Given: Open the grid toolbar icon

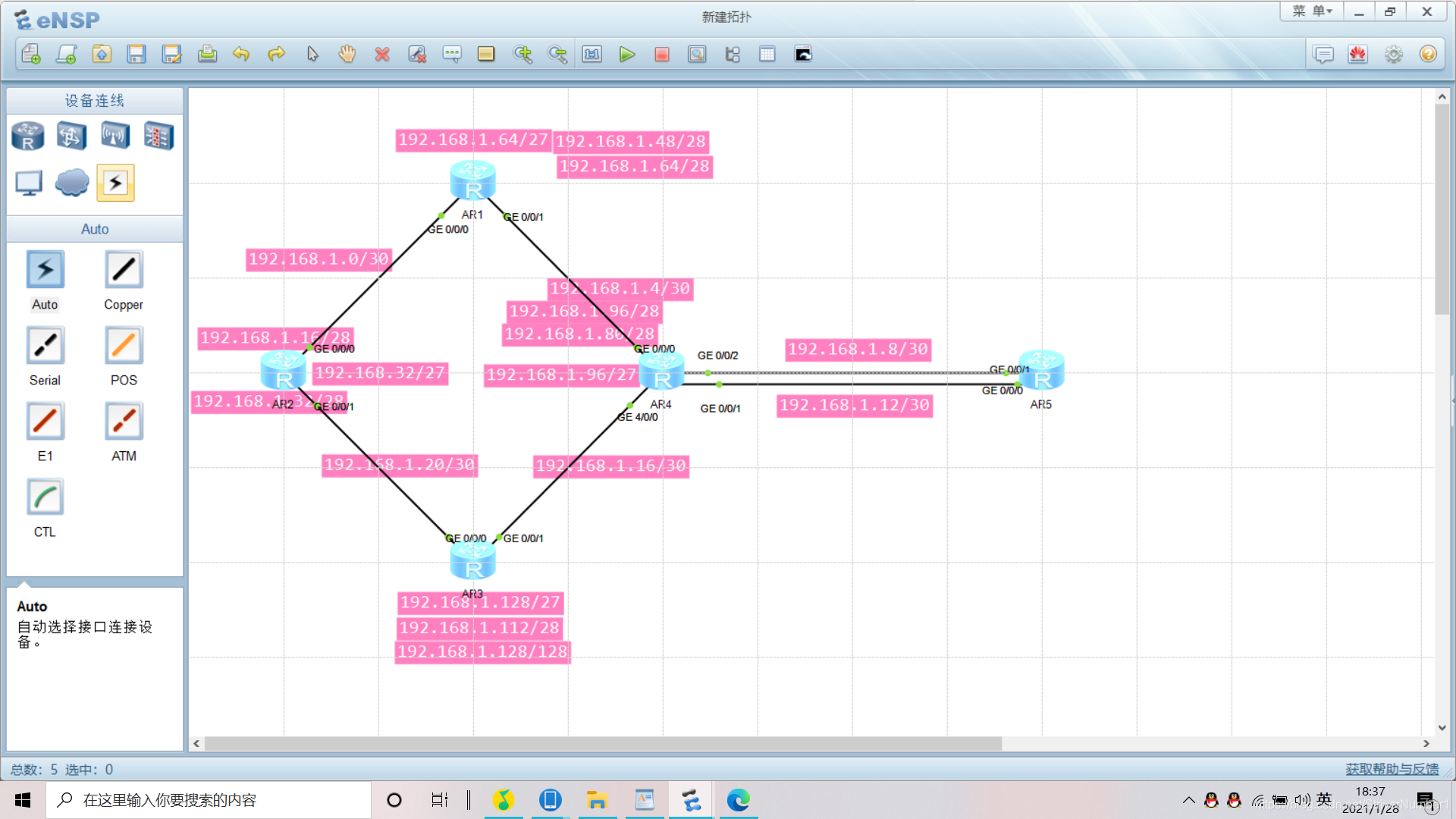Looking at the screenshot, I should coord(767,54).
